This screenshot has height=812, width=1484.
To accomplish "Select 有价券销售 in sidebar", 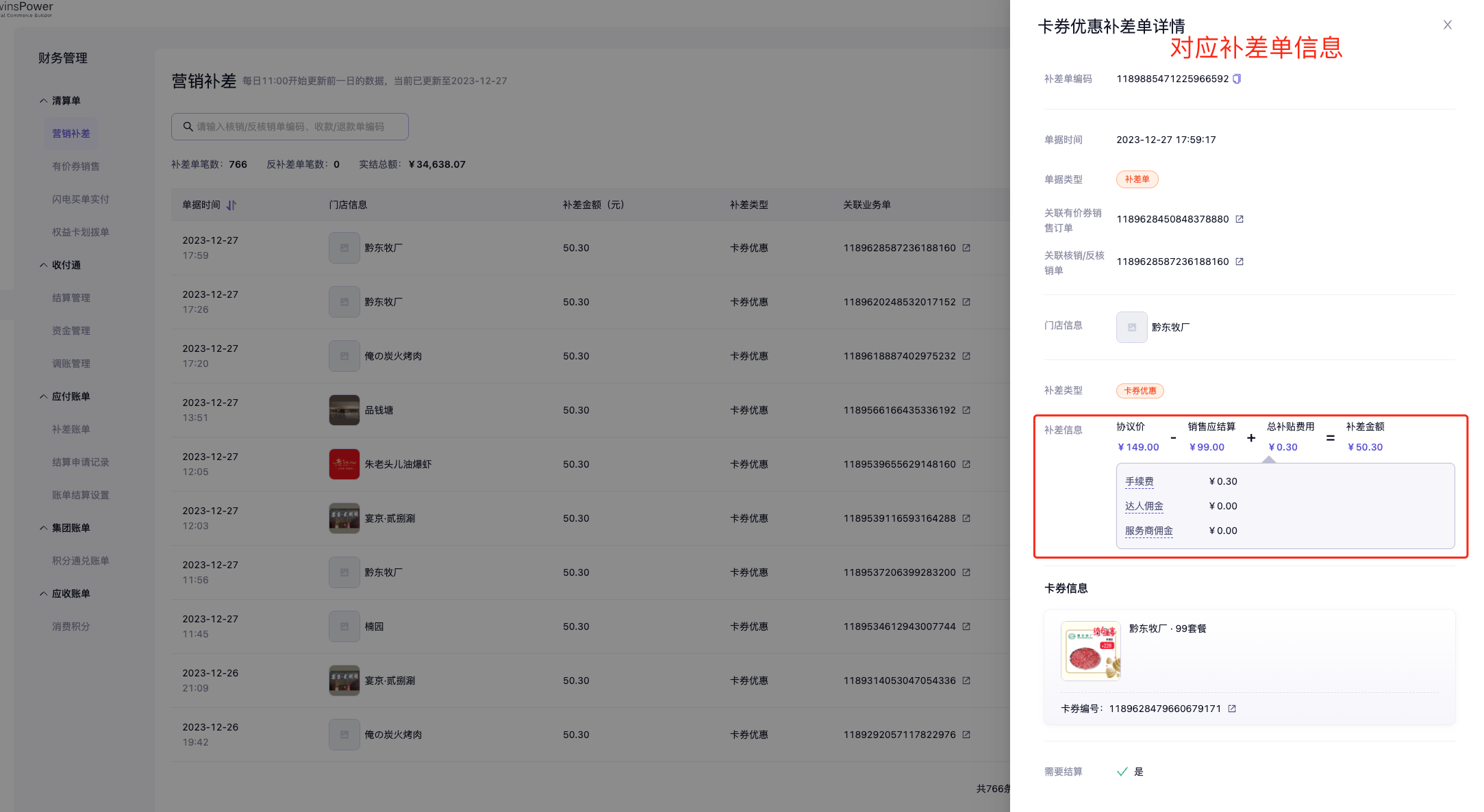I will coord(75,166).
